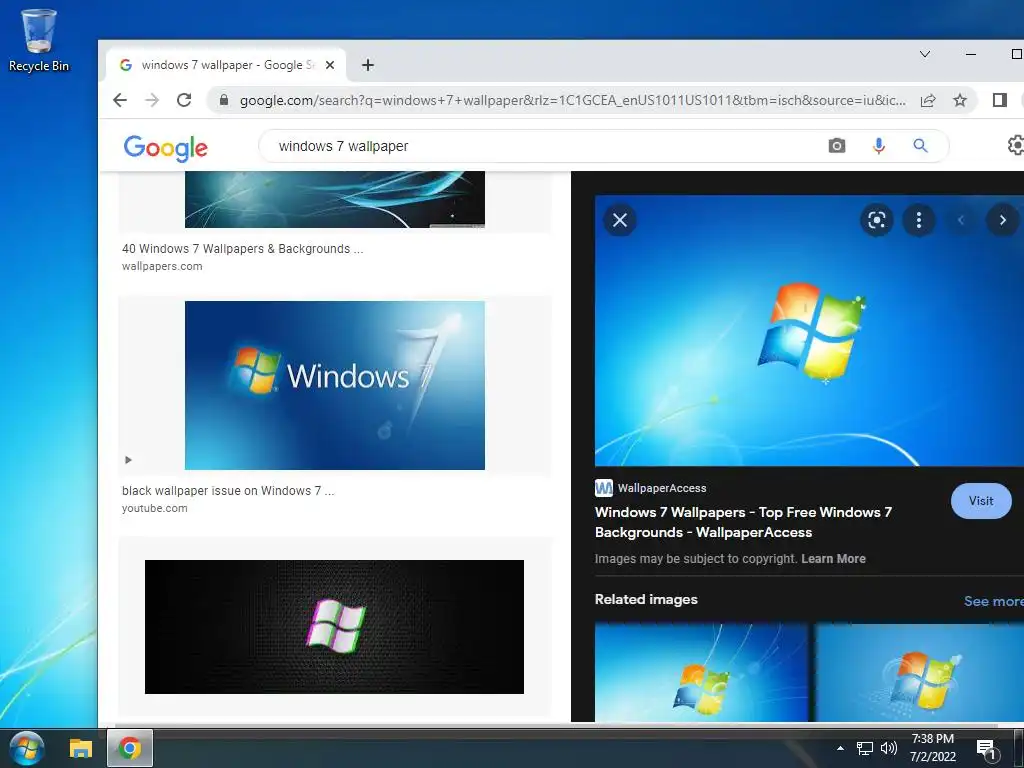Click the blue magnifier search button

point(920,146)
